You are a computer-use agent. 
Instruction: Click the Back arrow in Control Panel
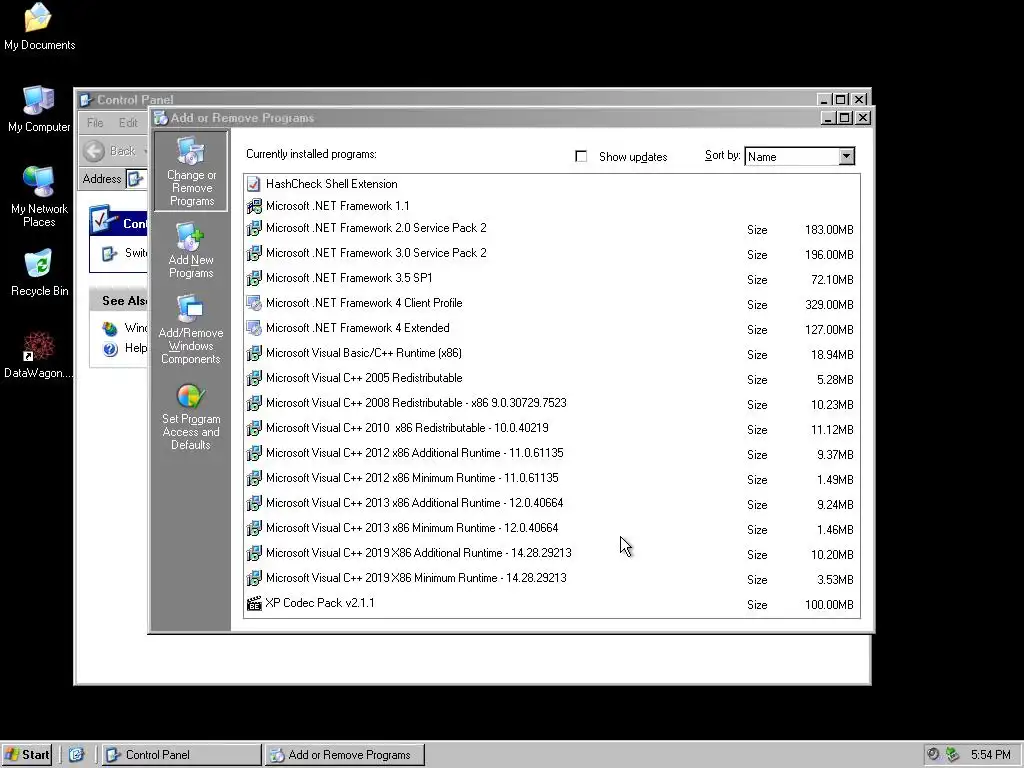coord(93,151)
